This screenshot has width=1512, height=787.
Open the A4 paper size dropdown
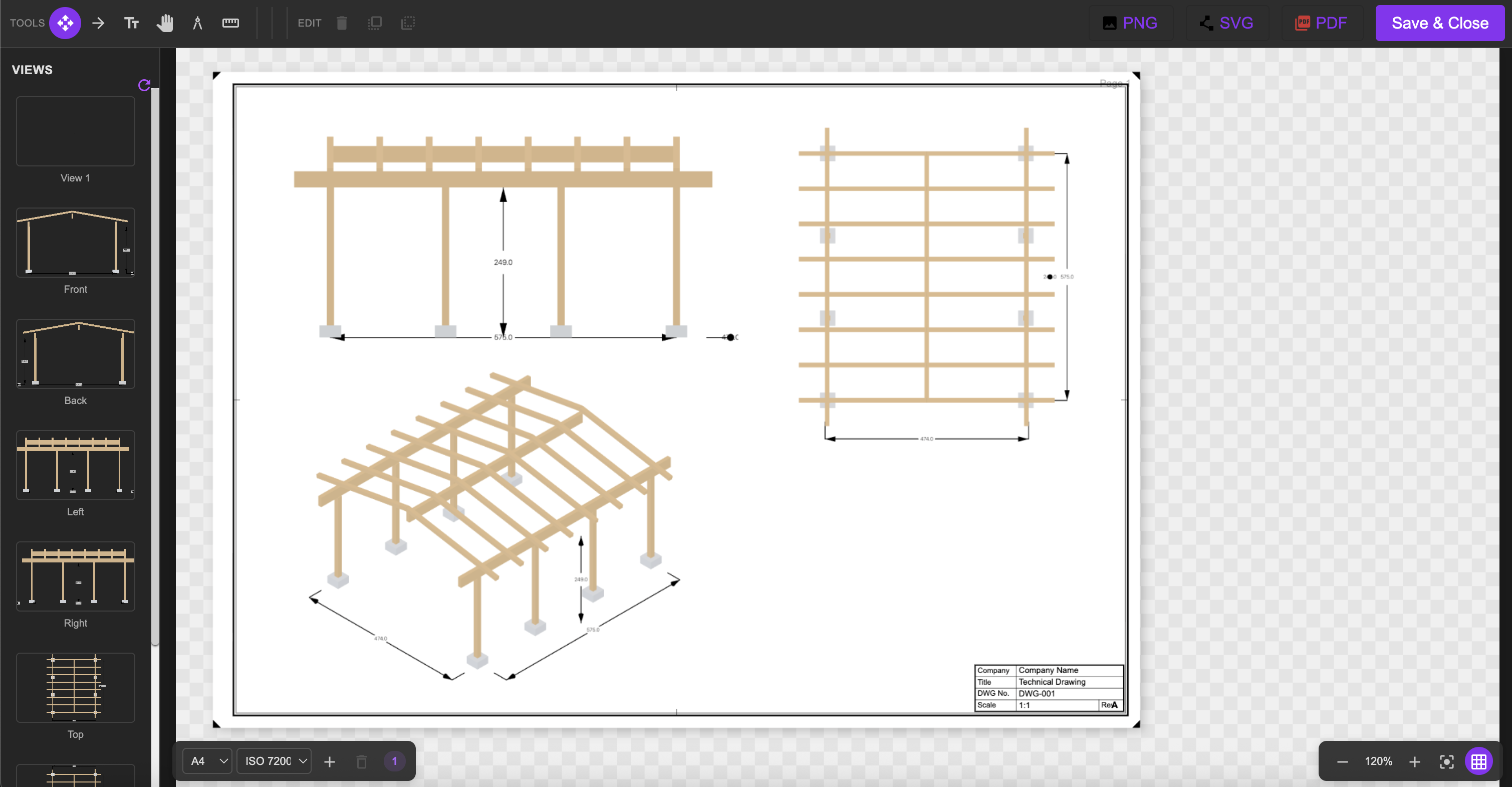point(206,760)
